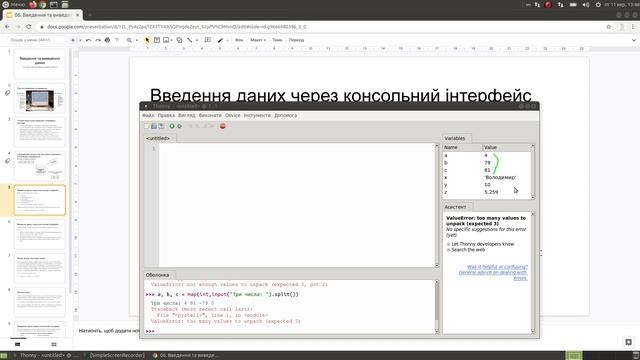The image size is (640, 360).
Task: Click the Paint format icon in Slides
Action: [x=117, y=40]
